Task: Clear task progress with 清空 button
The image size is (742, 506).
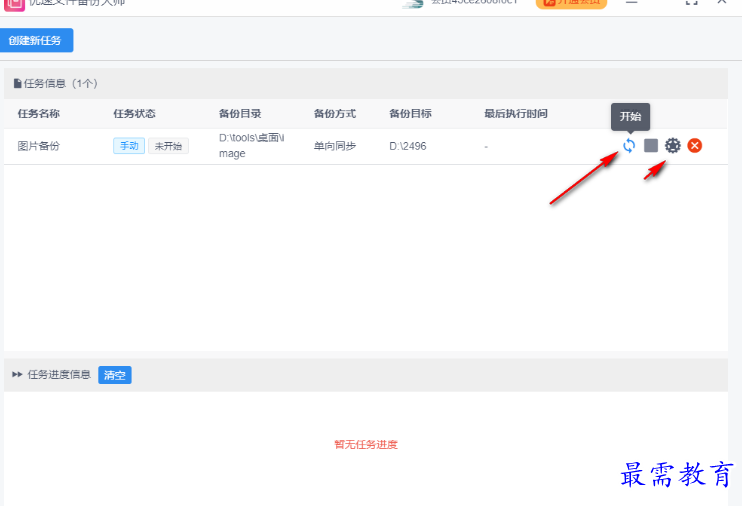Action: point(115,375)
